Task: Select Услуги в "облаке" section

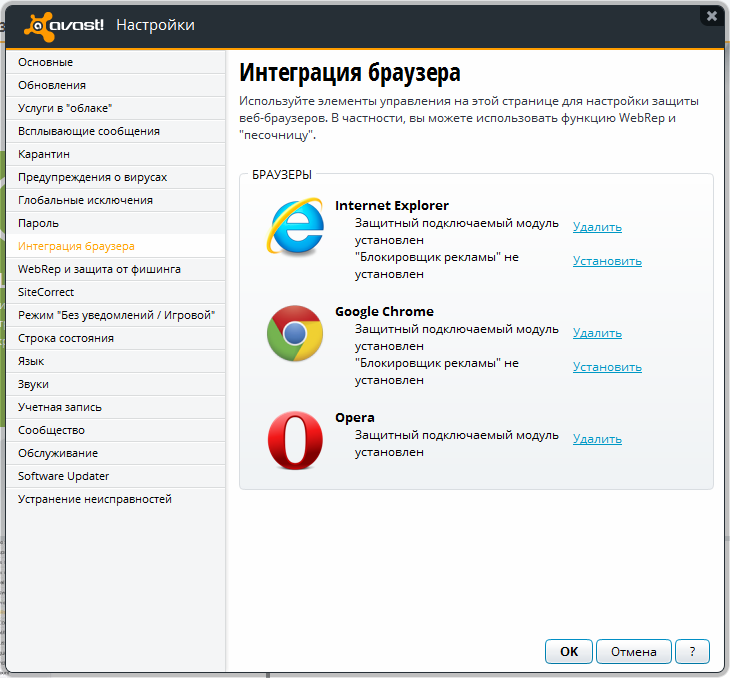Action: click(x=116, y=108)
